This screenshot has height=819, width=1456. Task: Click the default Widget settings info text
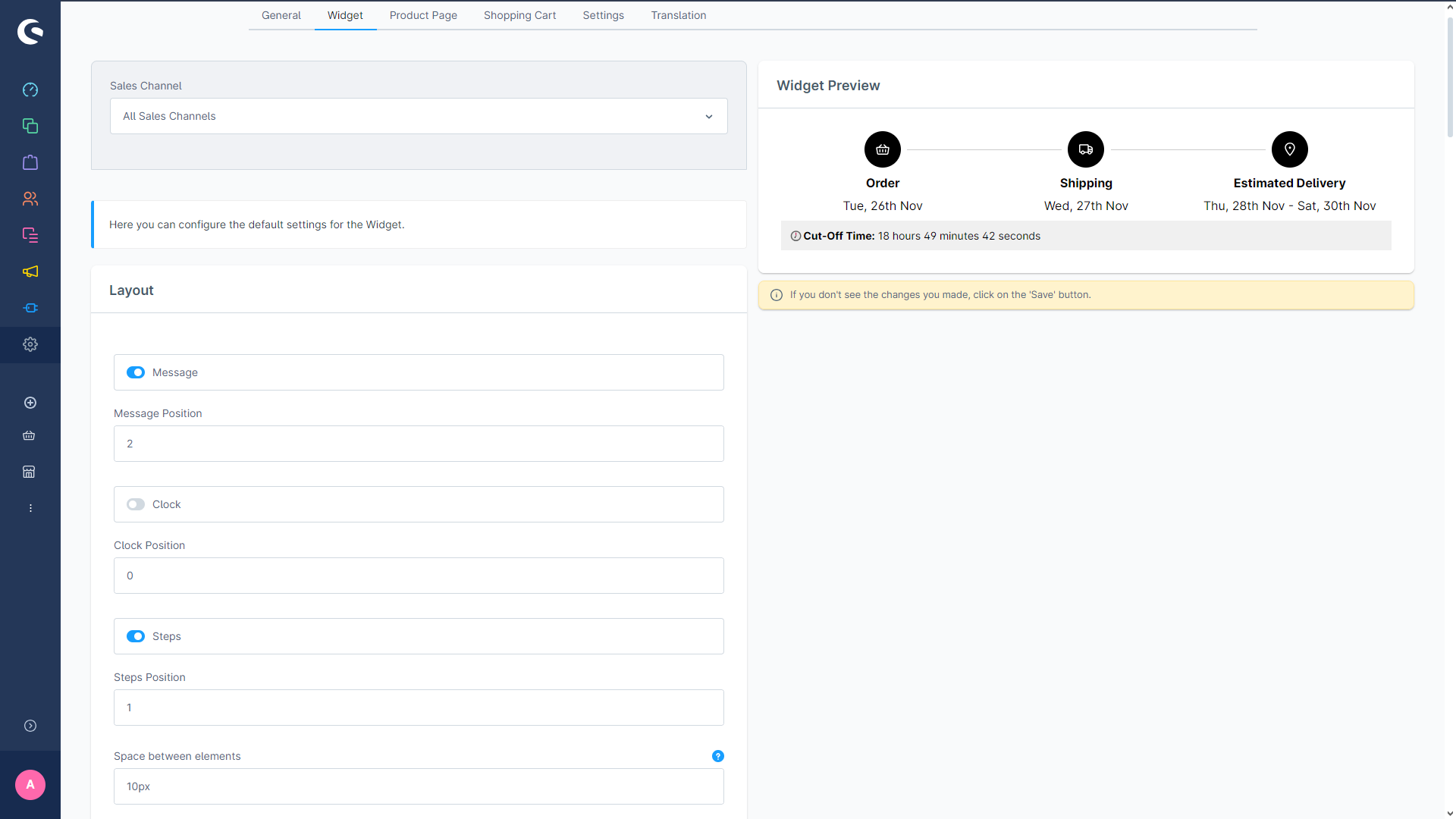(257, 224)
